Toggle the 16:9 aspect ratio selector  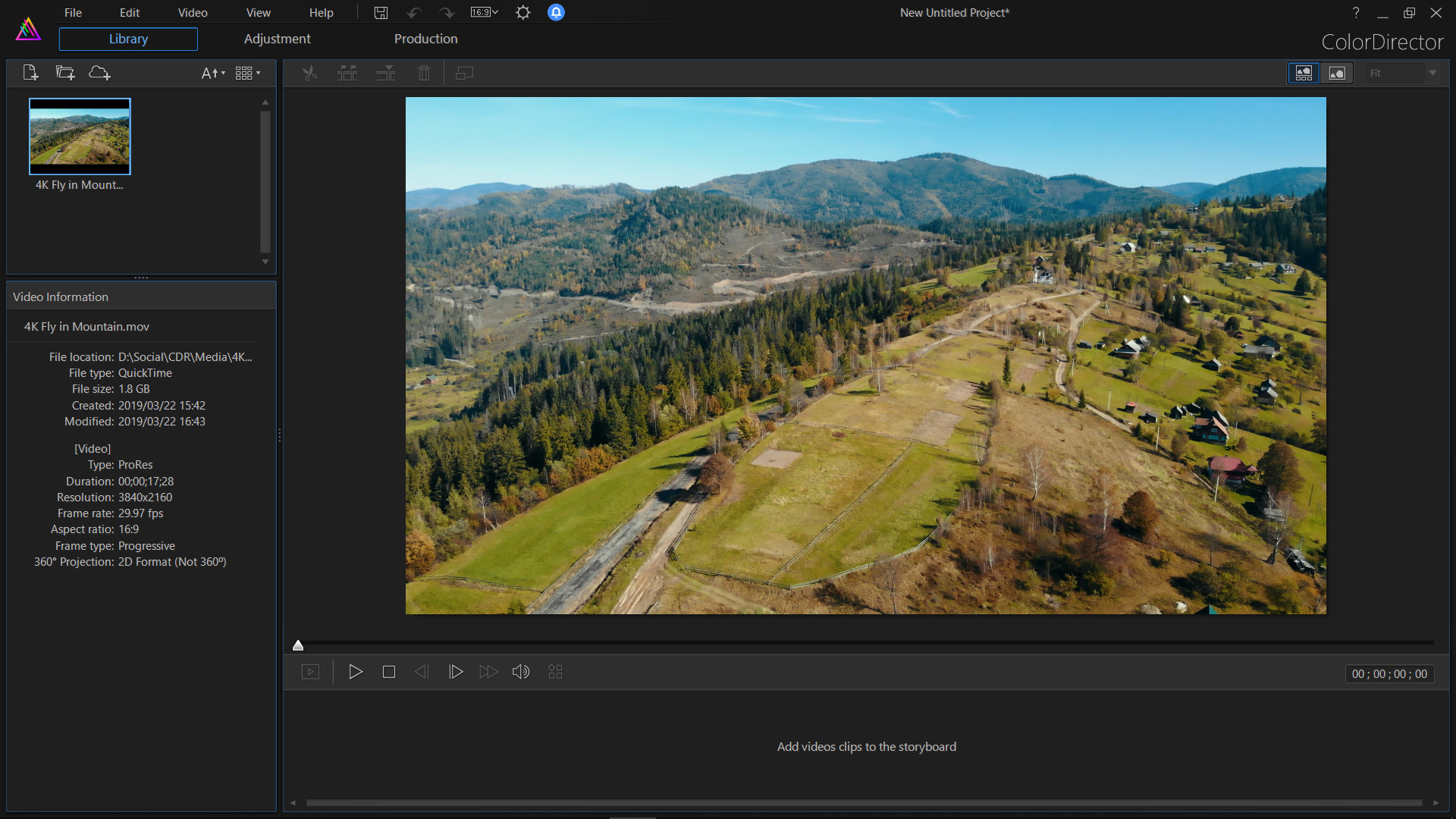coord(483,12)
